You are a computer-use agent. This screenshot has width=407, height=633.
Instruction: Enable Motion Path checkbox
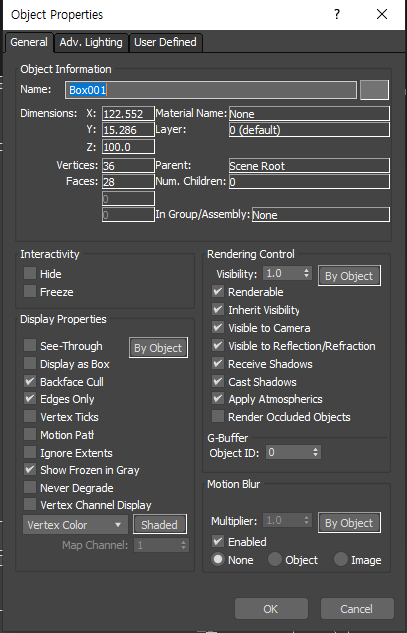click(x=30, y=435)
